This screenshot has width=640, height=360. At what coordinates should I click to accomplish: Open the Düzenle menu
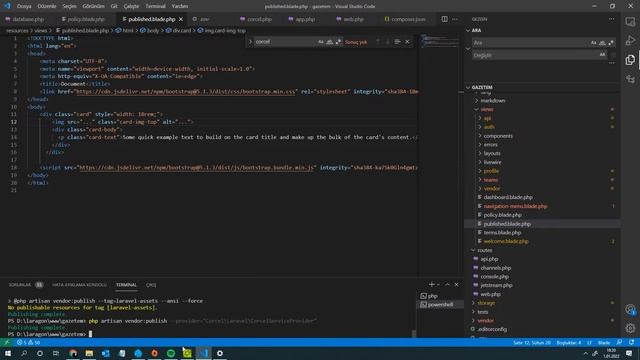tap(47, 6)
